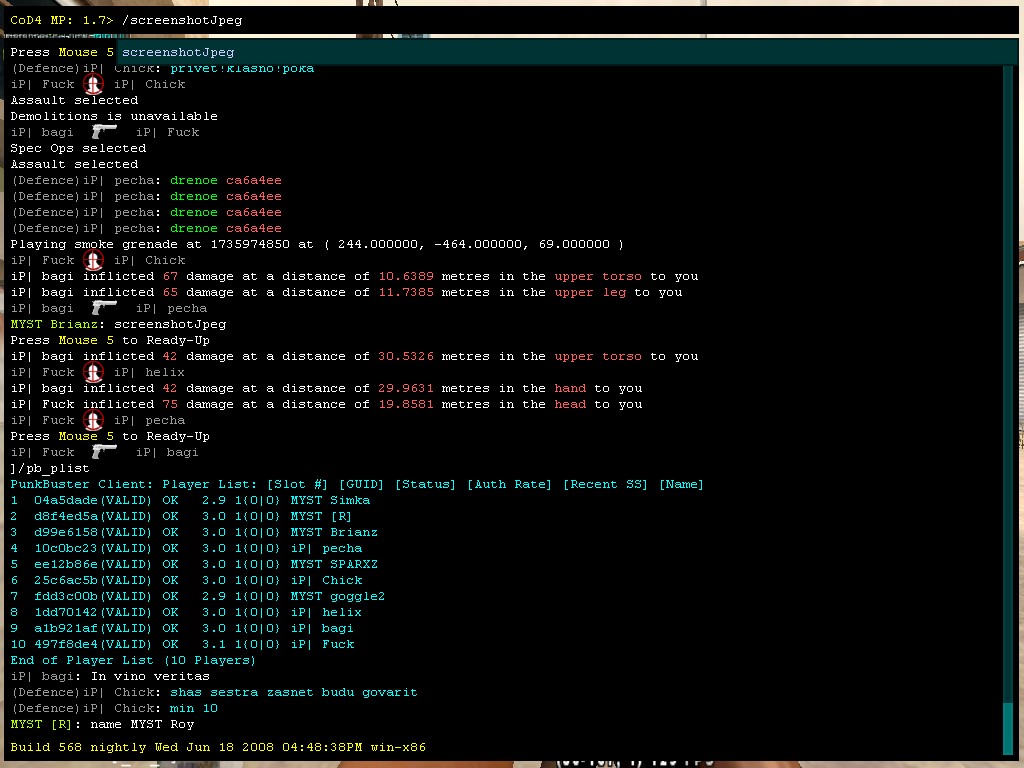
Task: Click the "]/pb_plist" command line
Action: 50,468
